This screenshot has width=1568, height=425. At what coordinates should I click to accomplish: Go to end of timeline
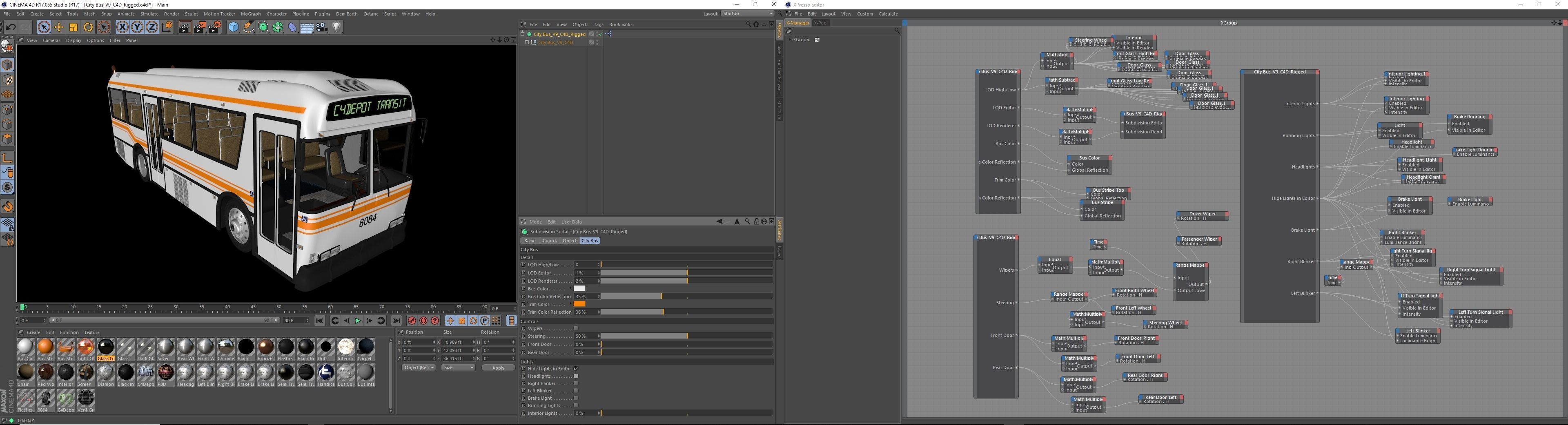click(x=396, y=321)
